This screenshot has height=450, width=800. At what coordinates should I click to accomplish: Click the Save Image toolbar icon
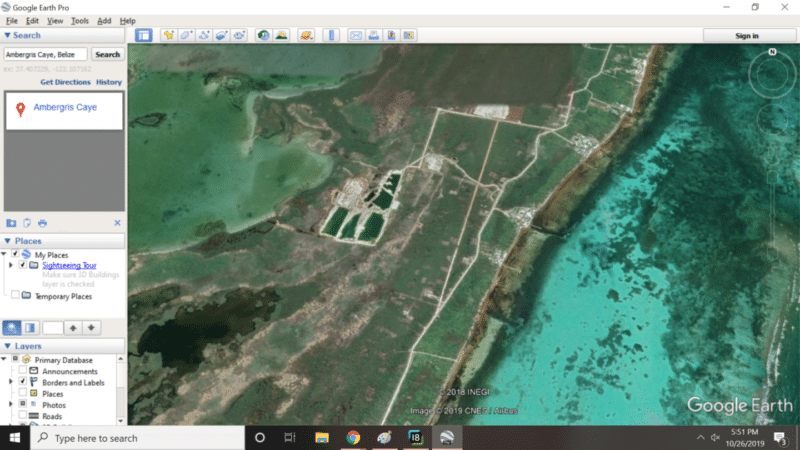click(x=391, y=35)
